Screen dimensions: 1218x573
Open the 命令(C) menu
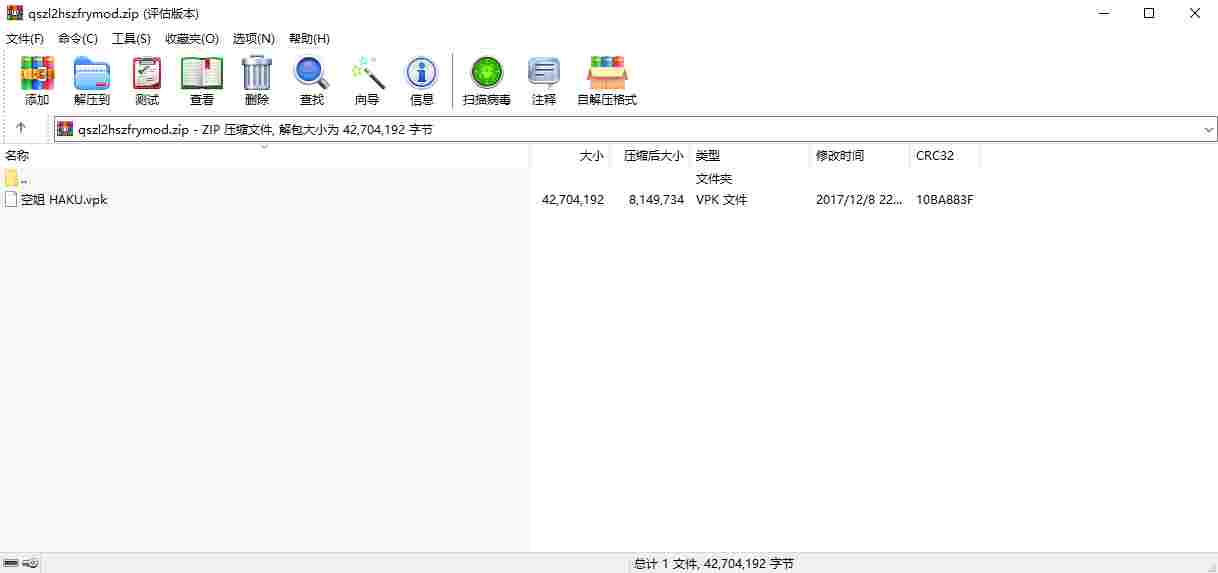pos(78,38)
